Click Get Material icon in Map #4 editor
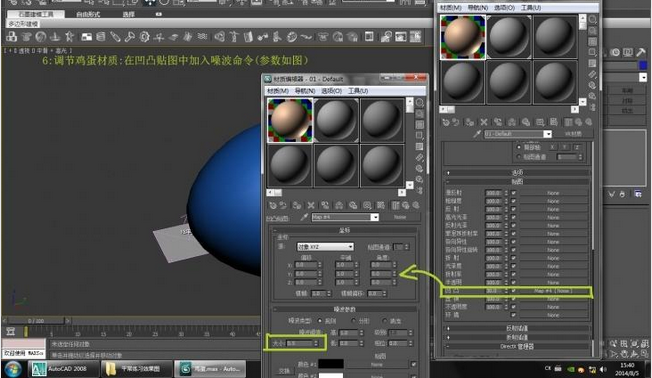Screen dimensions: 652x378 (x=273, y=205)
